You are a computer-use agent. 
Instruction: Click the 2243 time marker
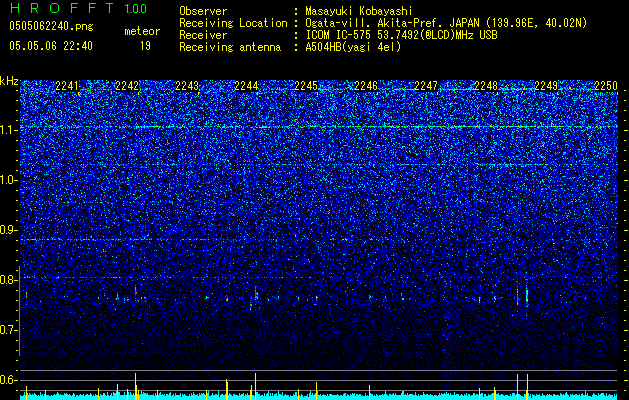pyautogui.click(x=187, y=86)
